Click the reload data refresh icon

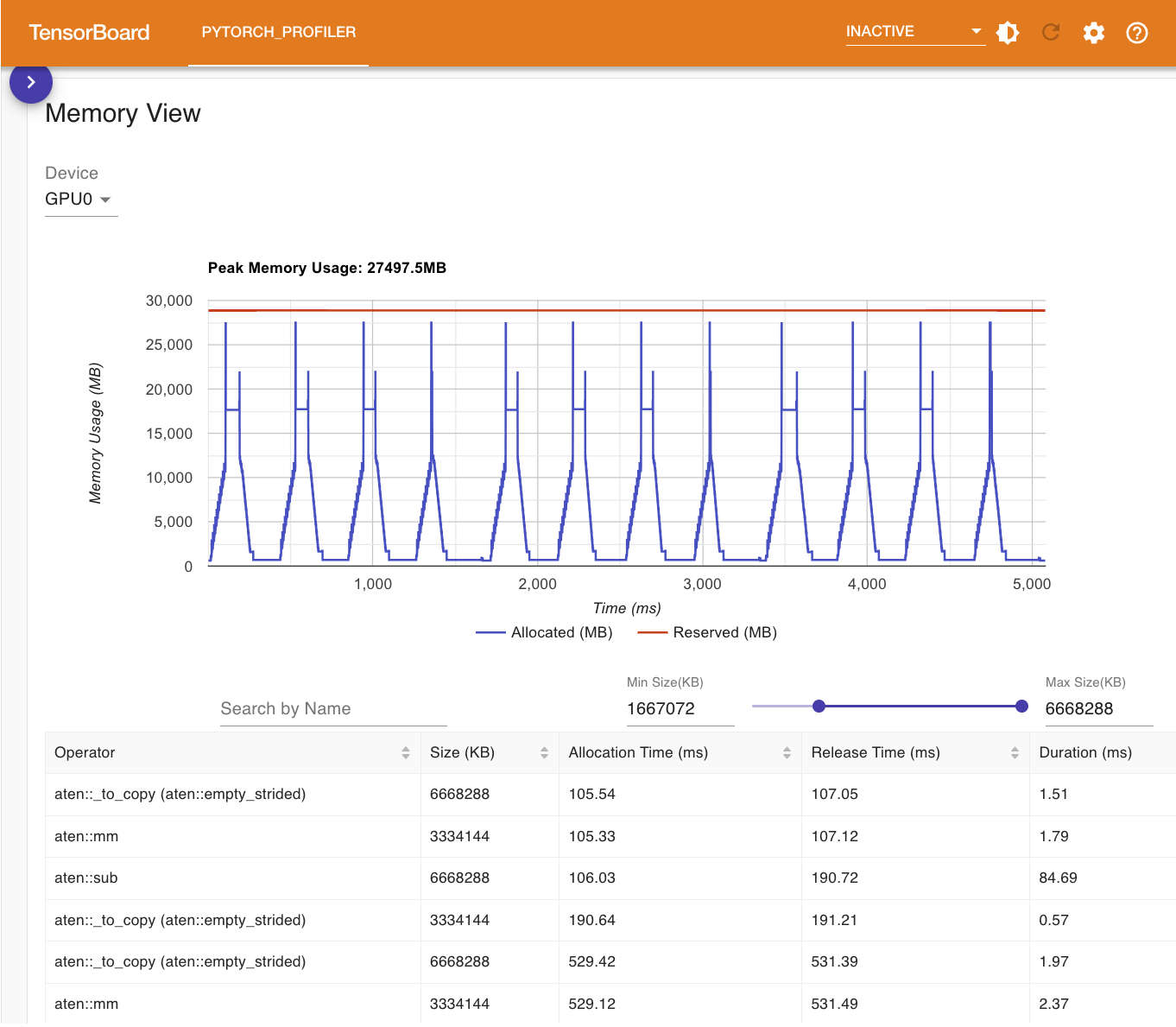[1051, 33]
